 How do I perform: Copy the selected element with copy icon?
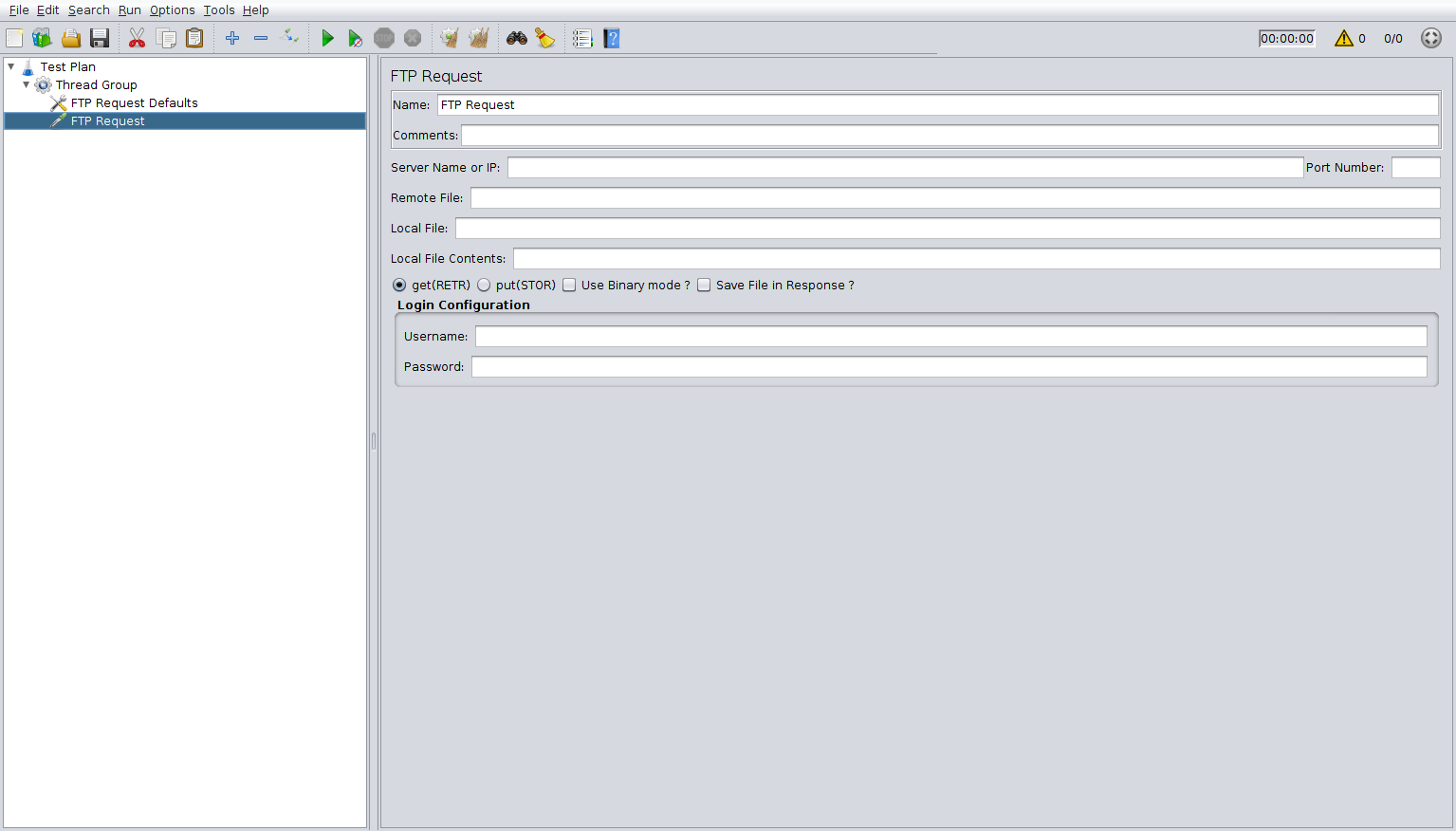[165, 38]
